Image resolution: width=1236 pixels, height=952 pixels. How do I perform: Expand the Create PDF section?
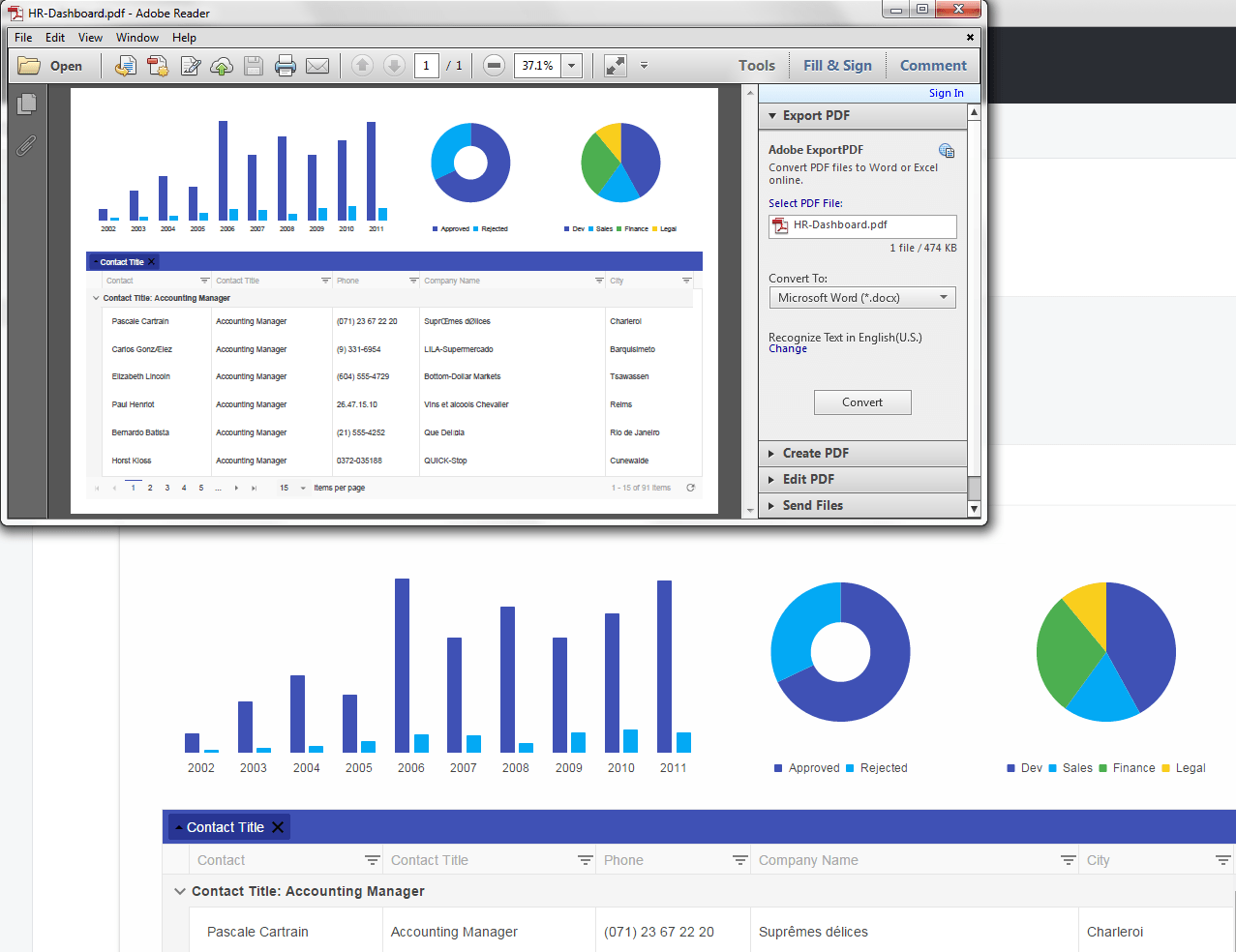point(862,453)
